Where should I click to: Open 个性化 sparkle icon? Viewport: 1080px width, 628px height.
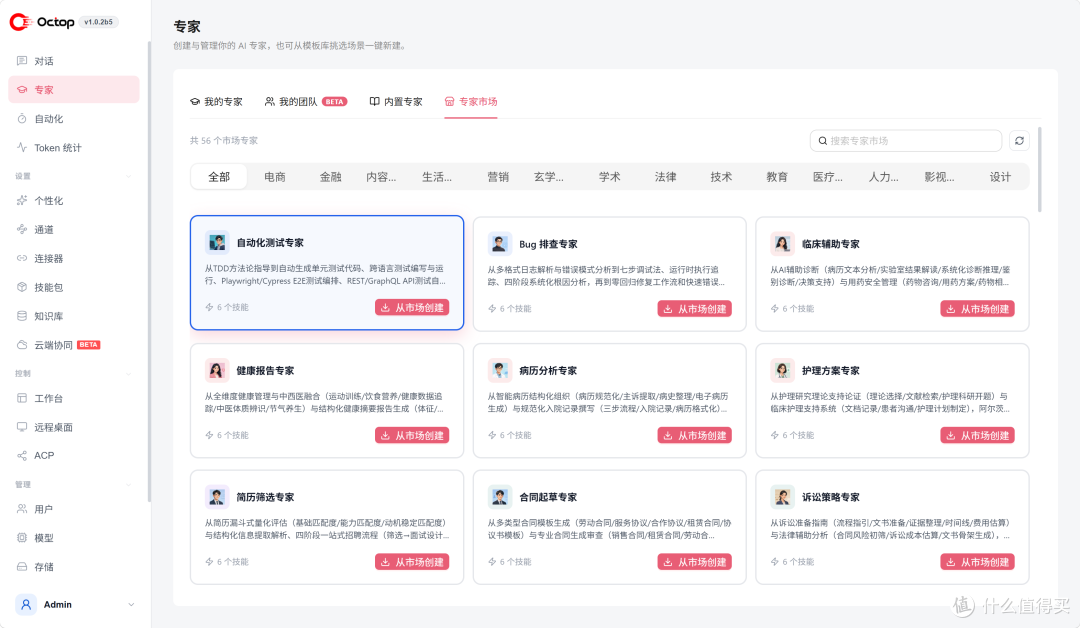tap(22, 200)
